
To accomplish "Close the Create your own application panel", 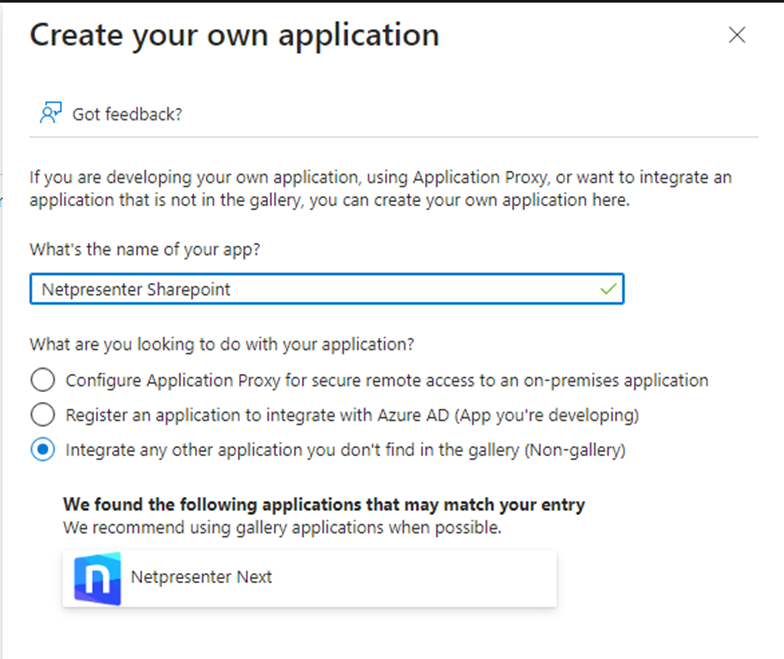I will (737, 35).
